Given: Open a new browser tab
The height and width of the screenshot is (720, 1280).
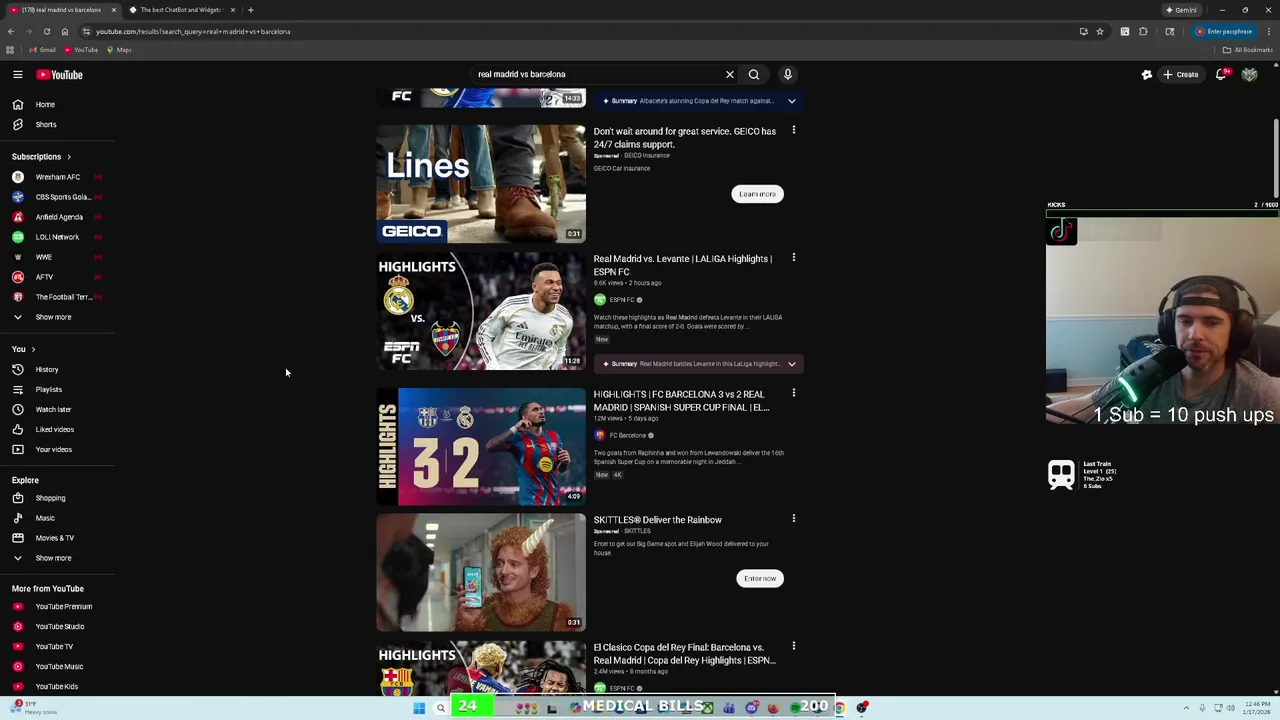Looking at the screenshot, I should pyautogui.click(x=251, y=10).
